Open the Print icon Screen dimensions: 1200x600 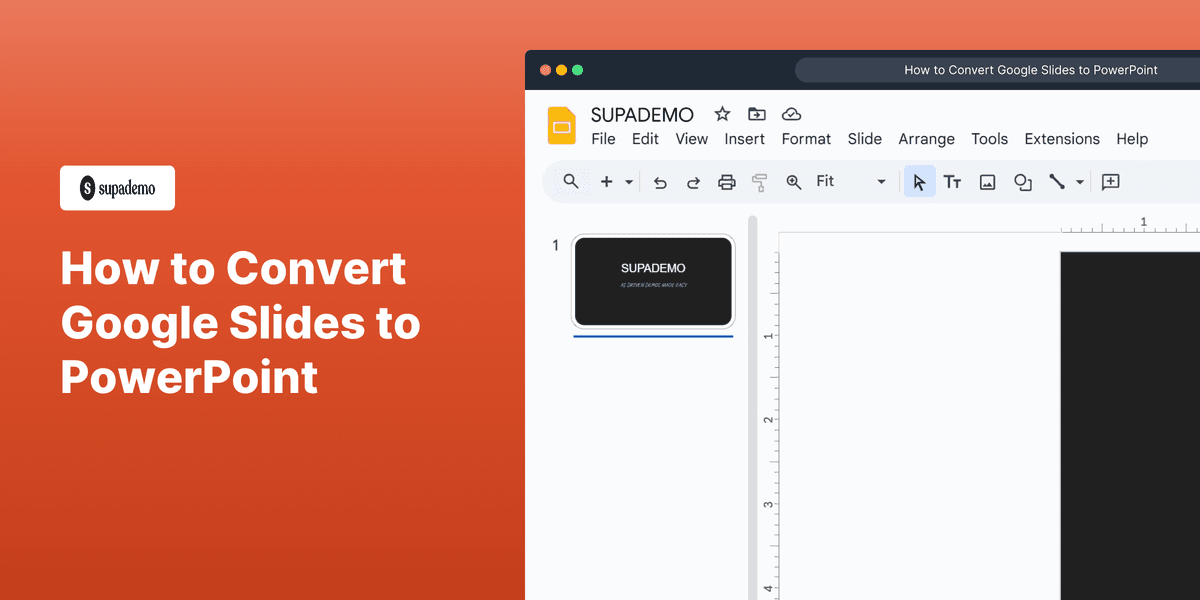[727, 182]
